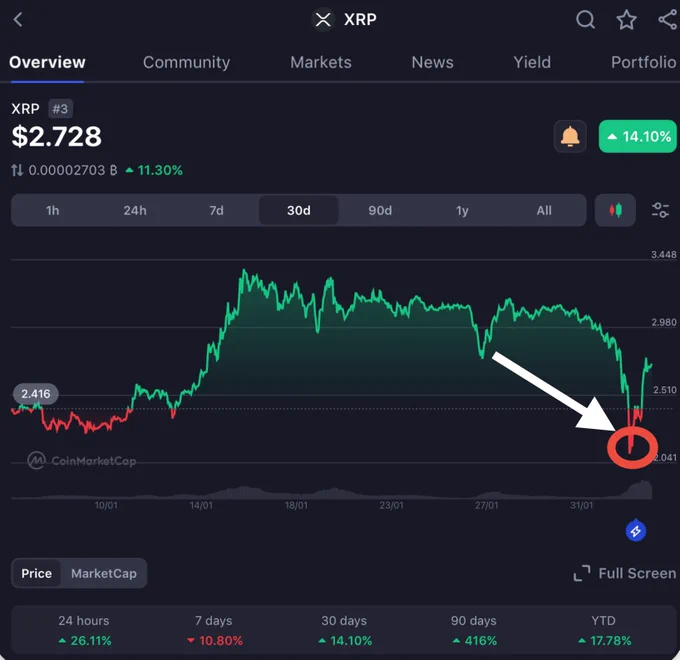Viewport: 680px width, 660px height.
Task: Go back with the left chevron
Action: [x=18, y=20]
